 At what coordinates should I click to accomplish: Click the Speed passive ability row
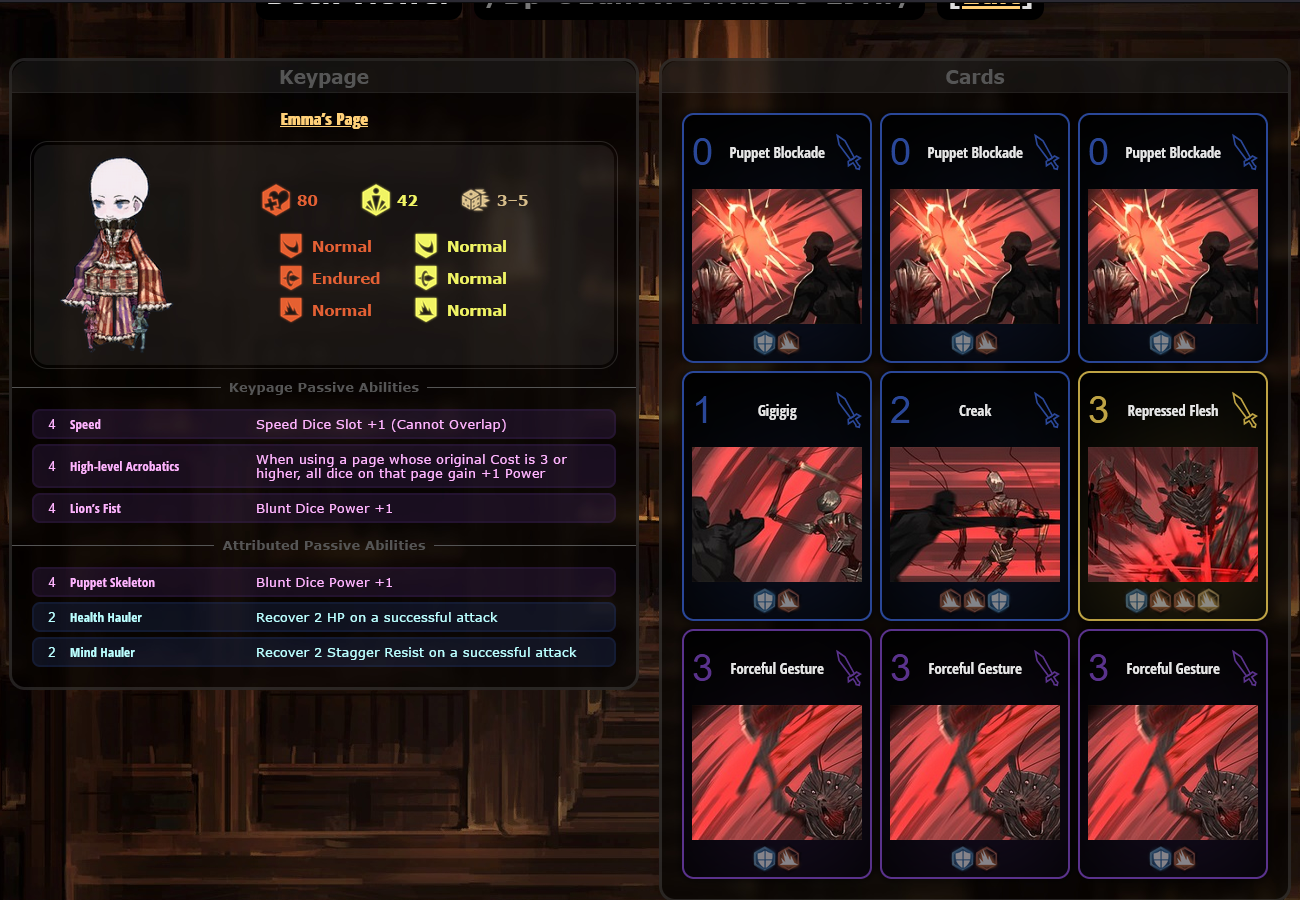pos(324,424)
